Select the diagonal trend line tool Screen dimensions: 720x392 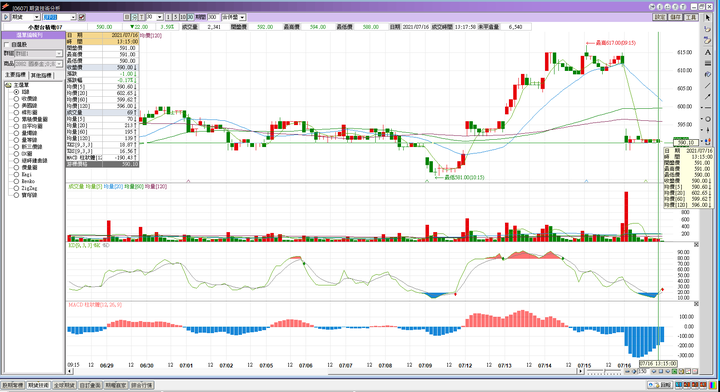[x=708, y=85]
